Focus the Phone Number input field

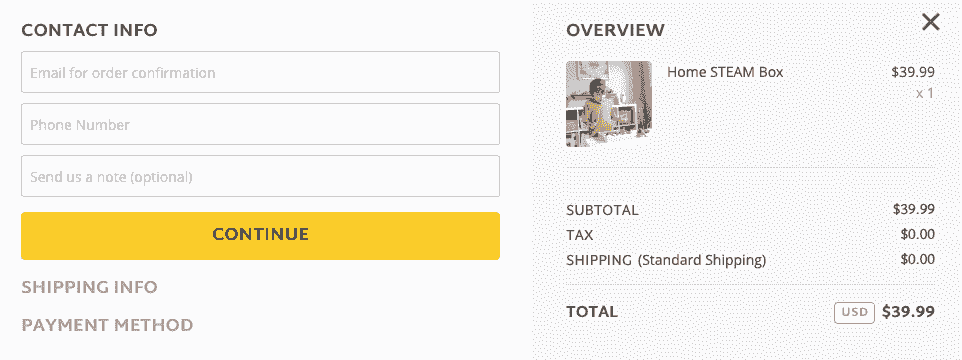pyautogui.click(x=260, y=124)
